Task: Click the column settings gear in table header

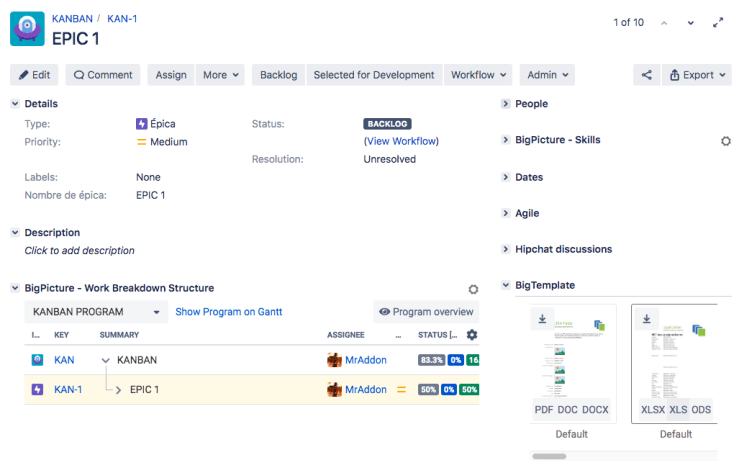Action: click(x=472, y=335)
